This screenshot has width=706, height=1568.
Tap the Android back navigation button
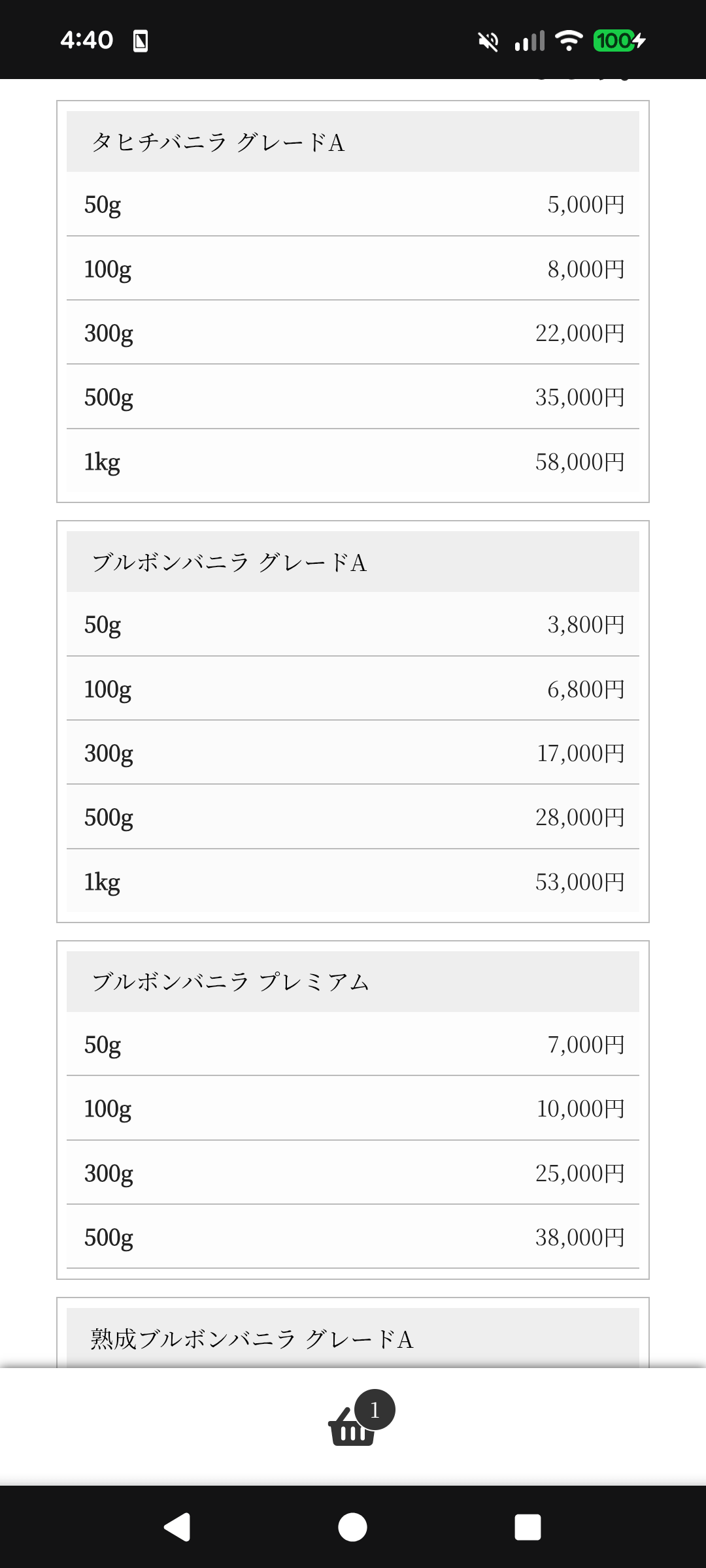click(177, 1527)
